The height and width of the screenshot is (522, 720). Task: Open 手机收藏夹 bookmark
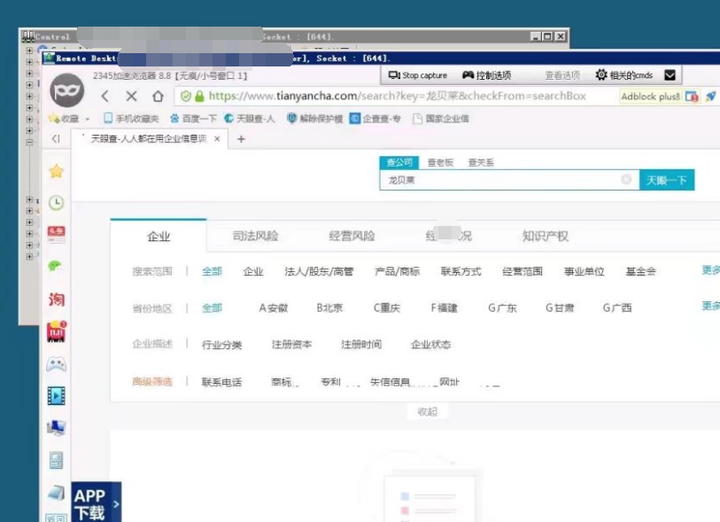pos(131,118)
